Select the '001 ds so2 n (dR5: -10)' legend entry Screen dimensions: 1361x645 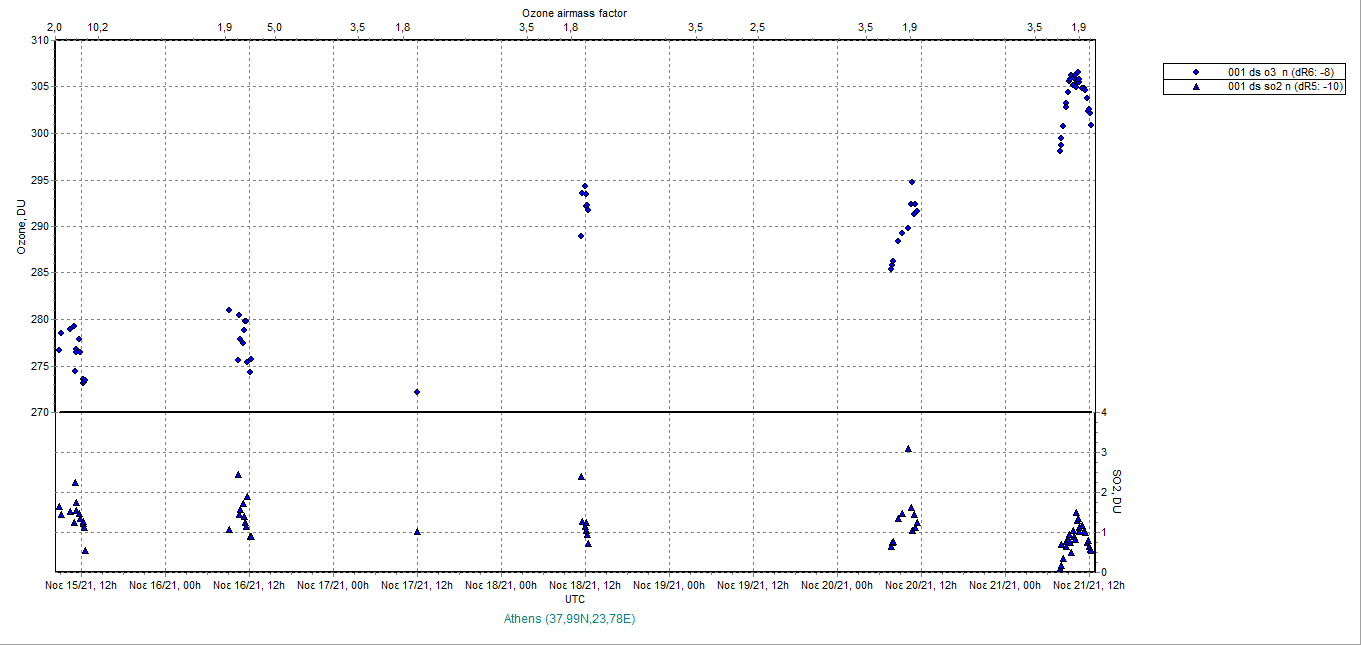click(x=1284, y=87)
